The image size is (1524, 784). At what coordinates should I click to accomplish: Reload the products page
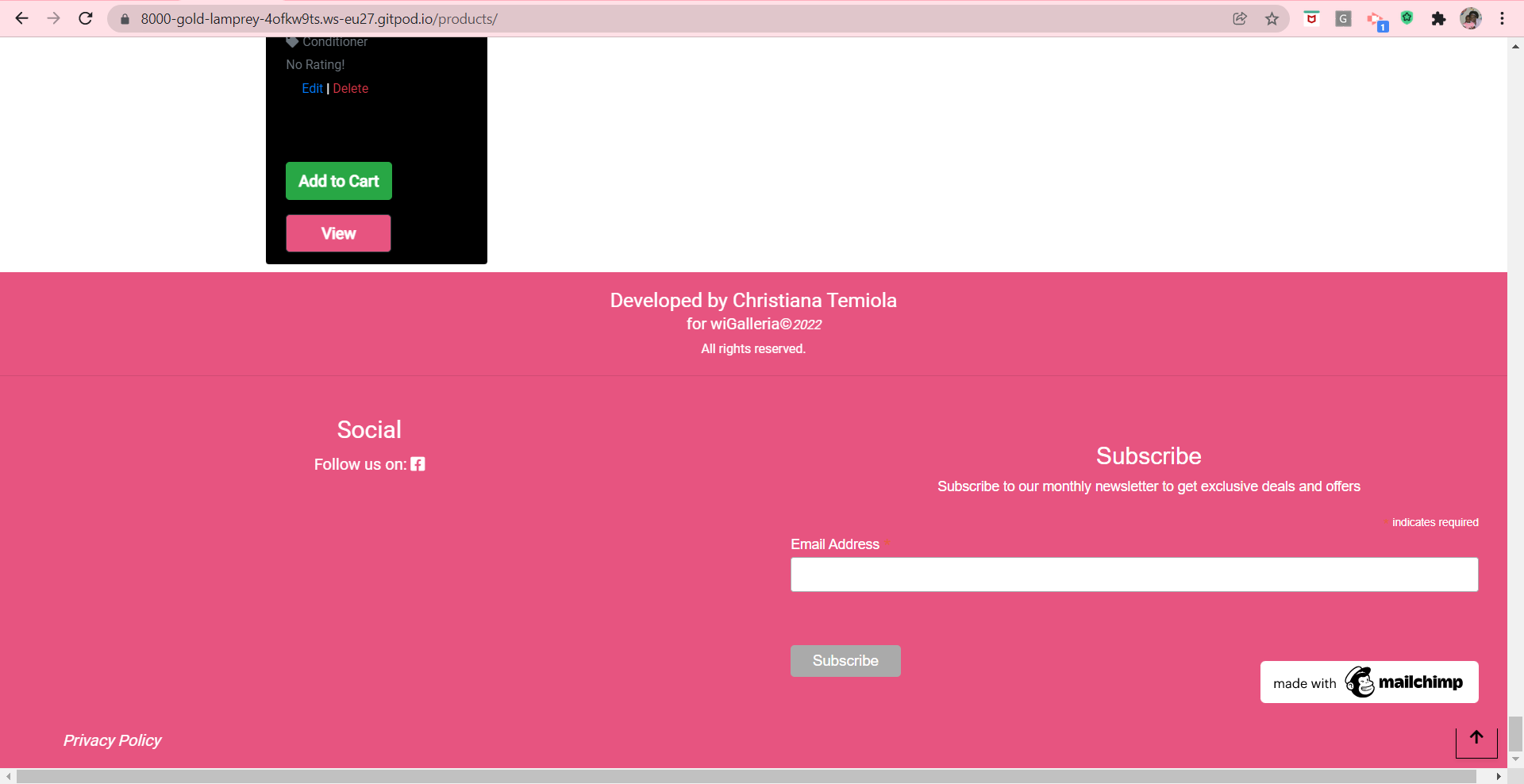click(x=86, y=18)
